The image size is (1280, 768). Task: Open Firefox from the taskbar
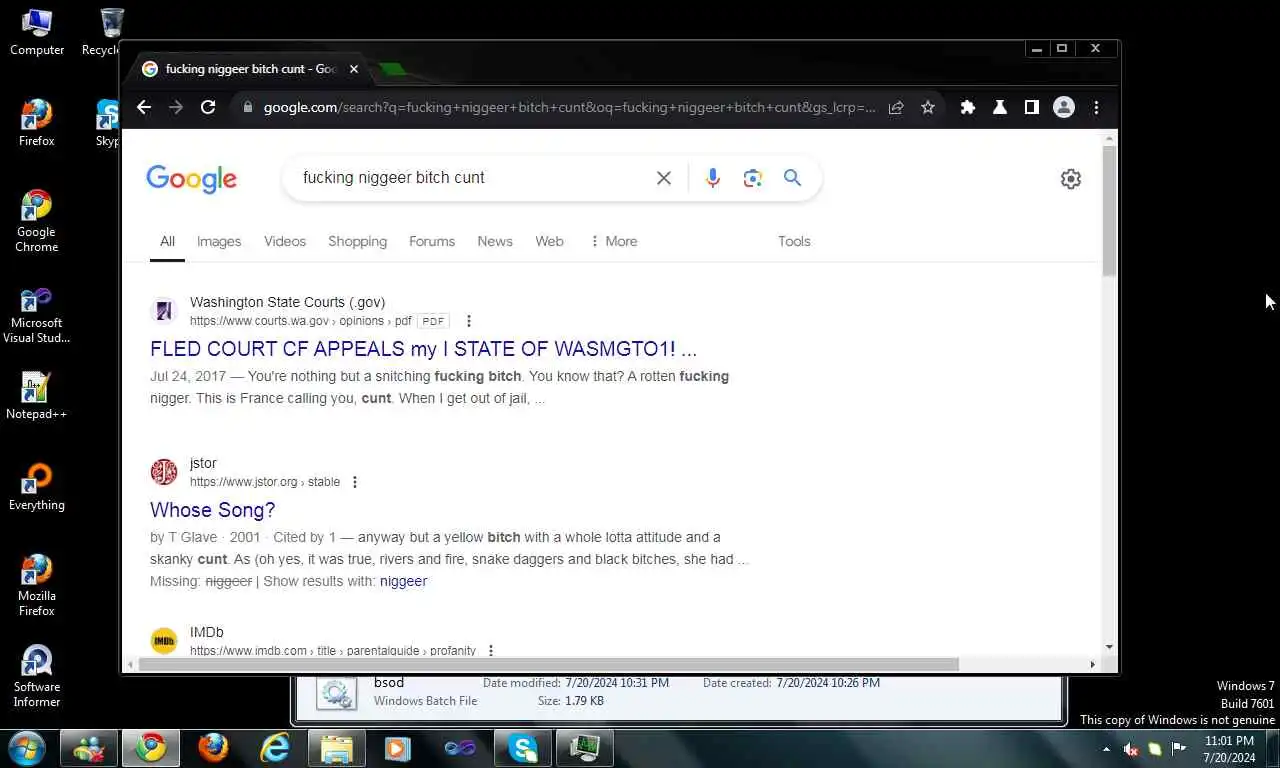(x=212, y=748)
